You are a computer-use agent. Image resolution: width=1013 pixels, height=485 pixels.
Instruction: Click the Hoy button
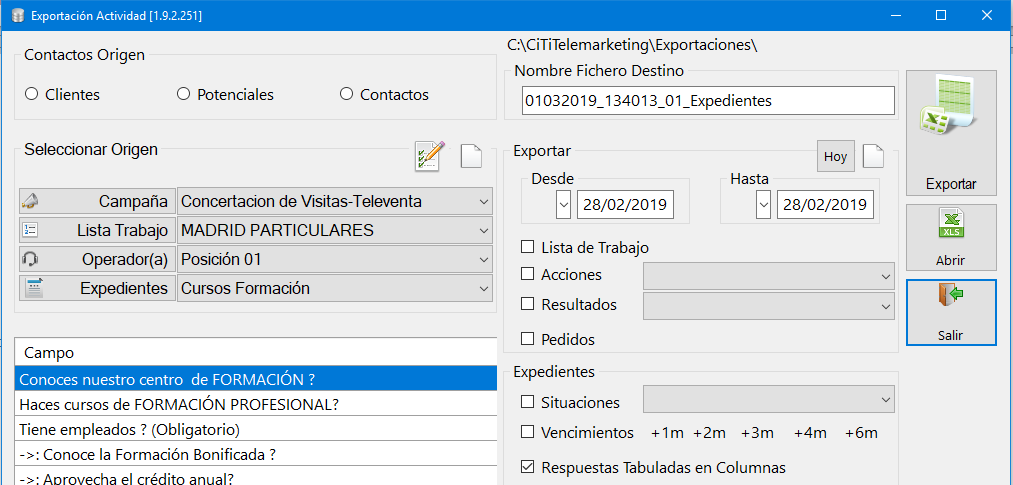pos(835,156)
